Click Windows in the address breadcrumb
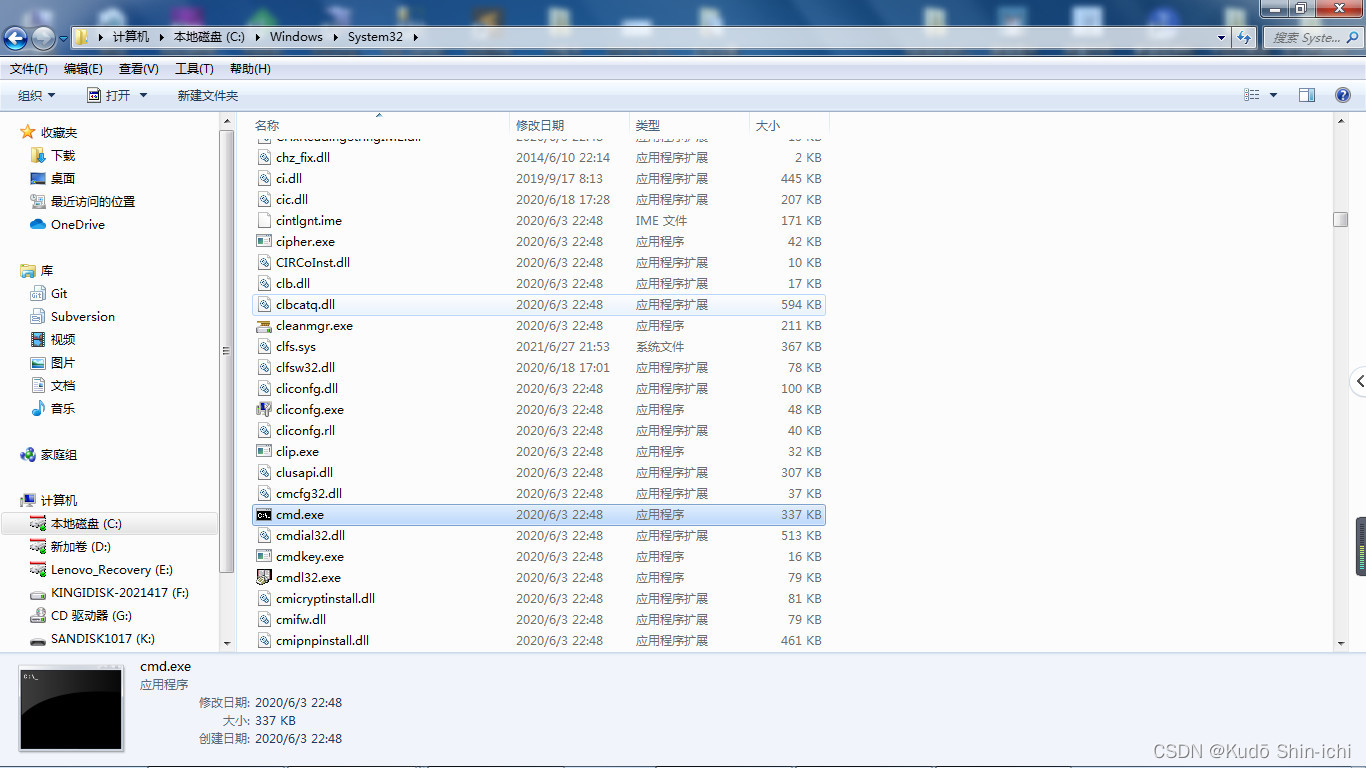This screenshot has height=768, width=1366. tap(296, 37)
